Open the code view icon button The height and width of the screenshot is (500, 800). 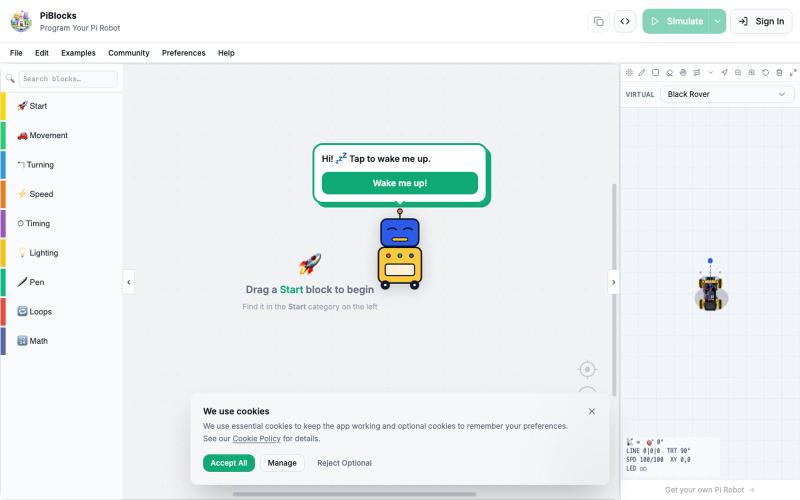coord(625,21)
